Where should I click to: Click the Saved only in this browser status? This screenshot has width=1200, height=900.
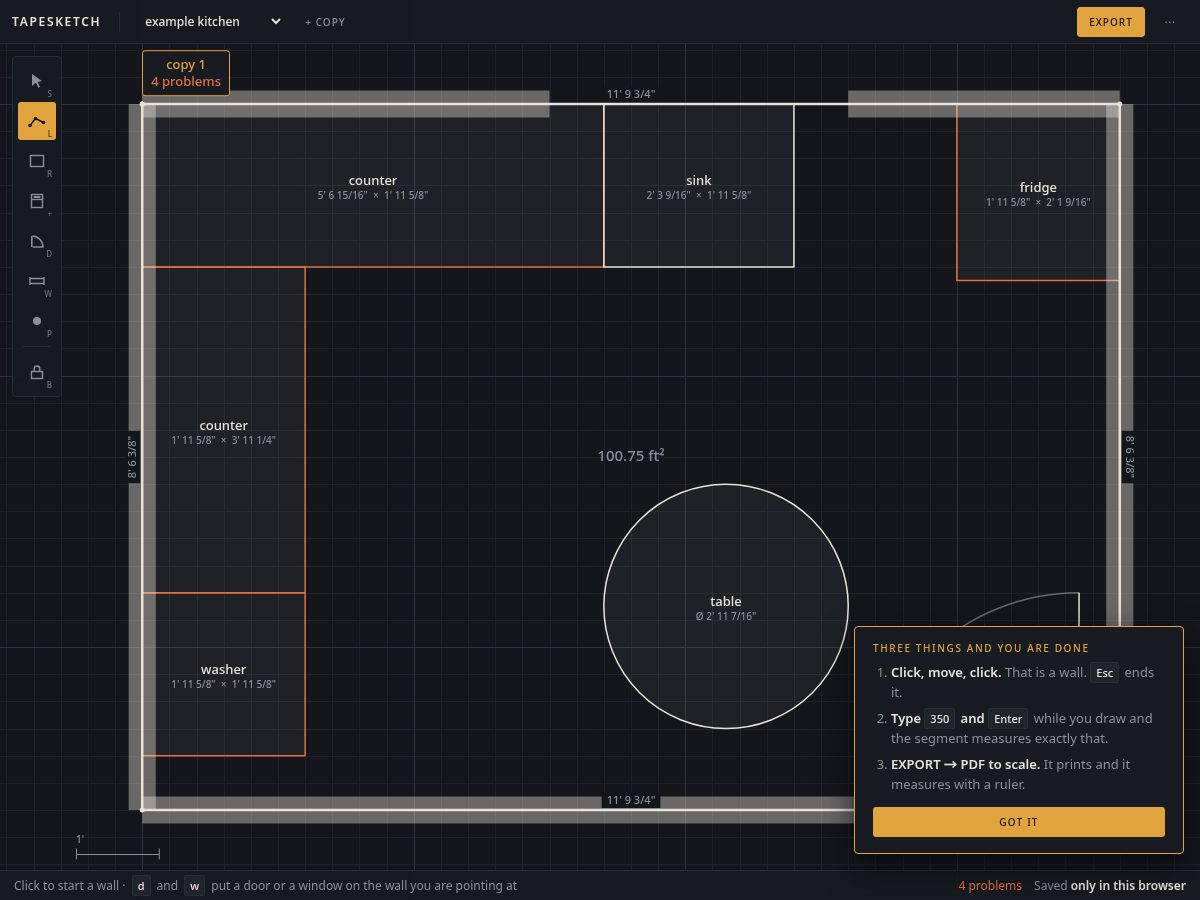pyautogui.click(x=1110, y=886)
